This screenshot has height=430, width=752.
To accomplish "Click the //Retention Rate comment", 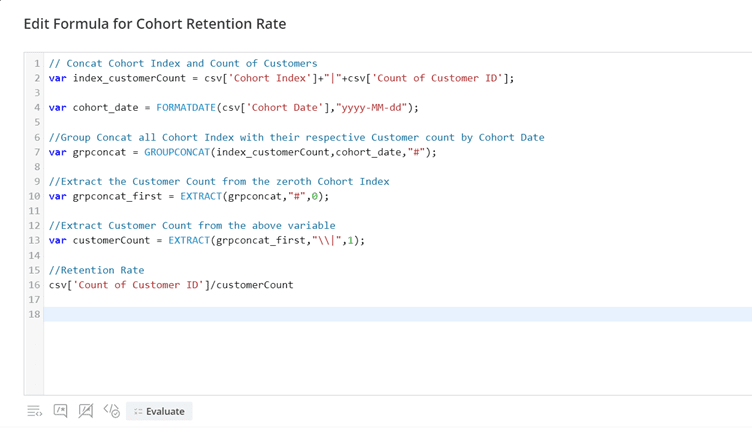I will 96,270.
